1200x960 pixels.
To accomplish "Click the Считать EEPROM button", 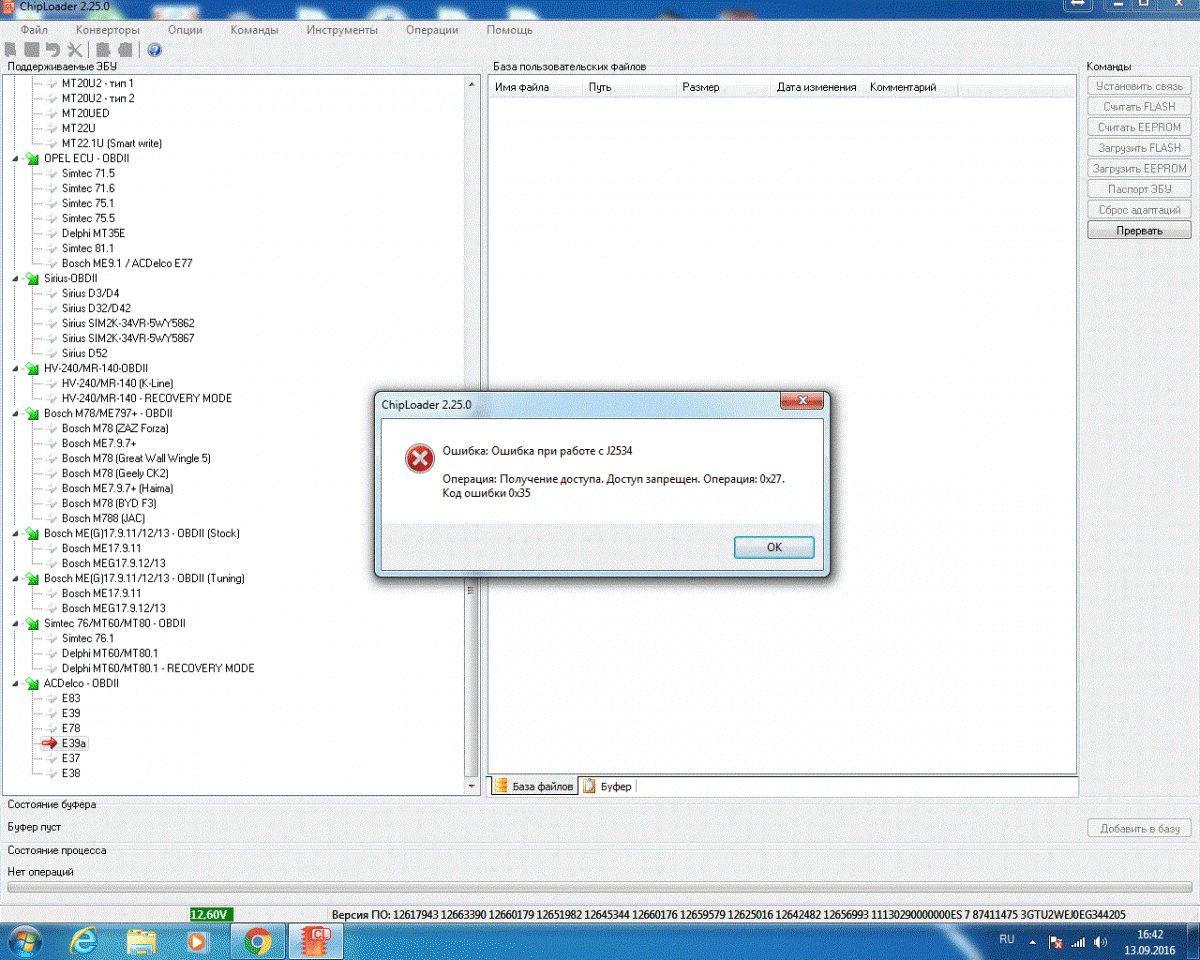I will (x=1139, y=127).
